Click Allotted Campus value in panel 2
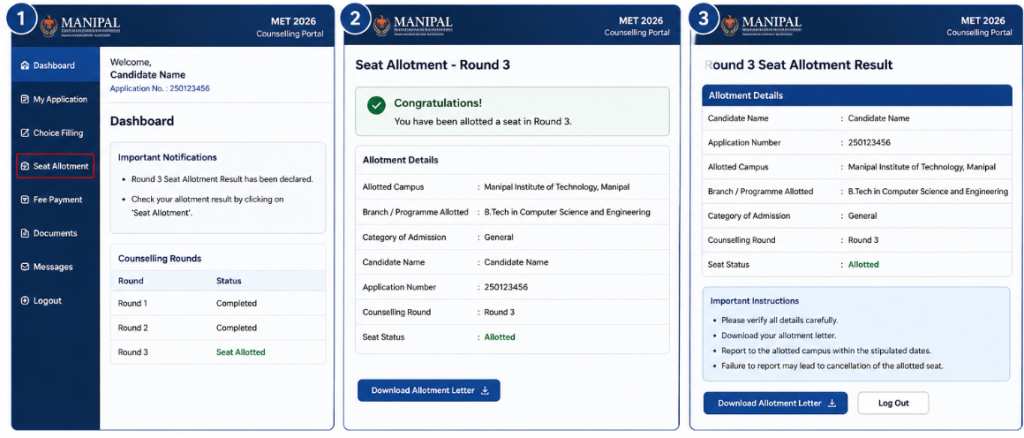Viewport: 1024px width, 438px height. pos(557,187)
